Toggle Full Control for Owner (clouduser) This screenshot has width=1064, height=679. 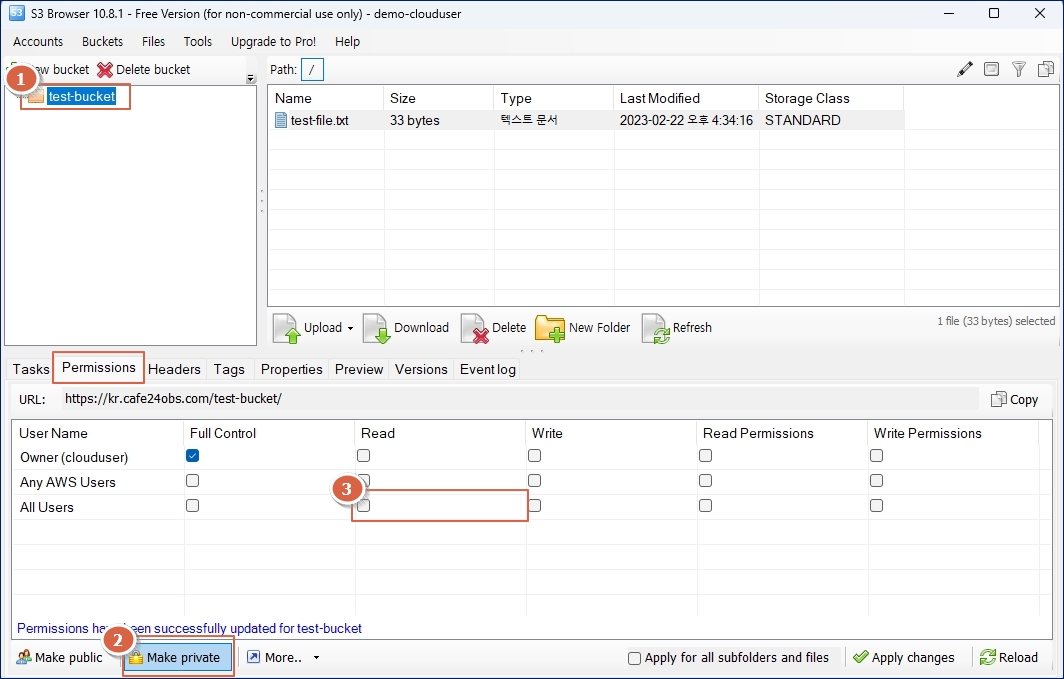(193, 456)
